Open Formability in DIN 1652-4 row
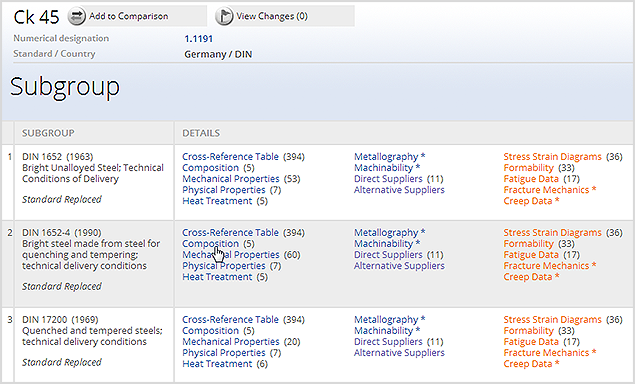This screenshot has height=384, width=635. click(x=528, y=243)
